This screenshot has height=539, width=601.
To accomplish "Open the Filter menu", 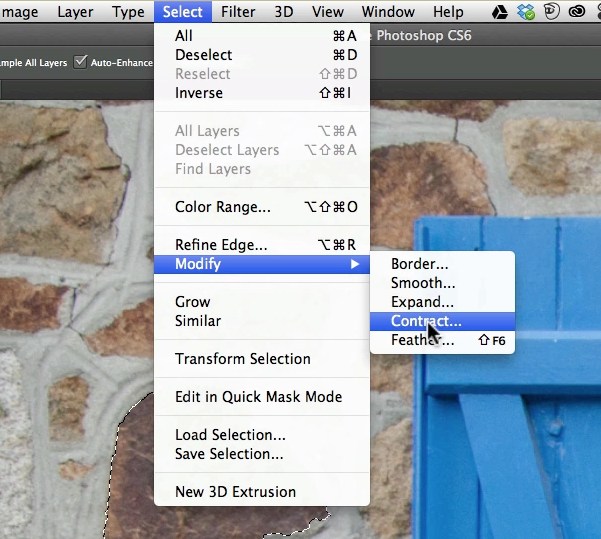I will pyautogui.click(x=237, y=12).
